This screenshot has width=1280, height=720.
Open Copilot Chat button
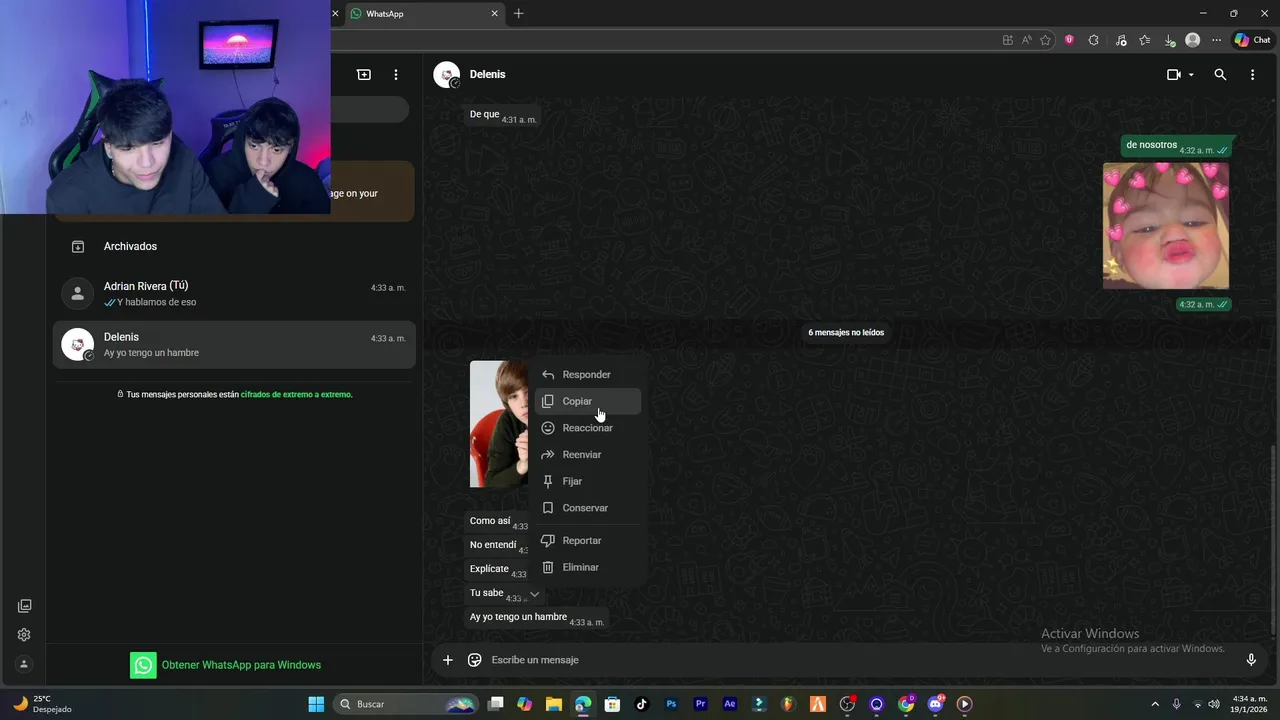(x=1252, y=40)
